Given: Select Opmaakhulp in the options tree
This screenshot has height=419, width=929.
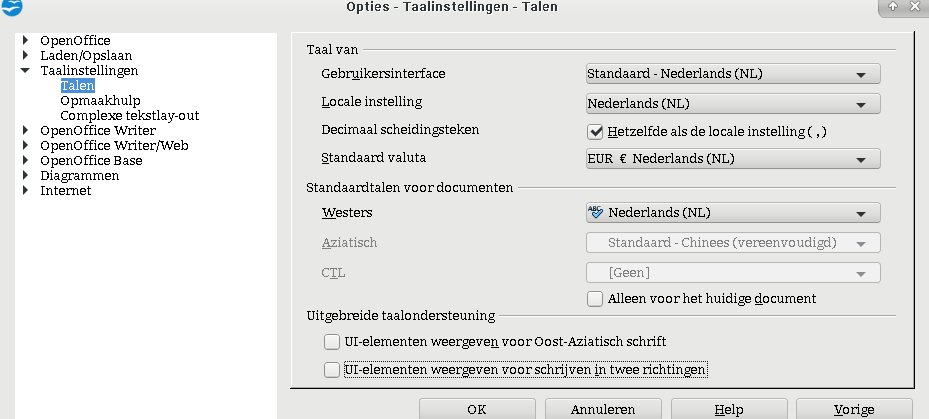Looking at the screenshot, I should [99, 101].
